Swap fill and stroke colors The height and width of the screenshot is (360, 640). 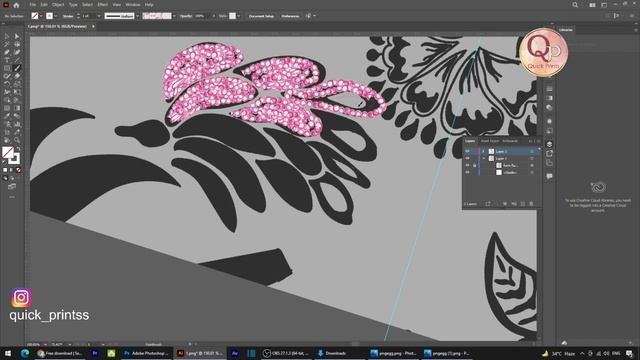click(18, 149)
